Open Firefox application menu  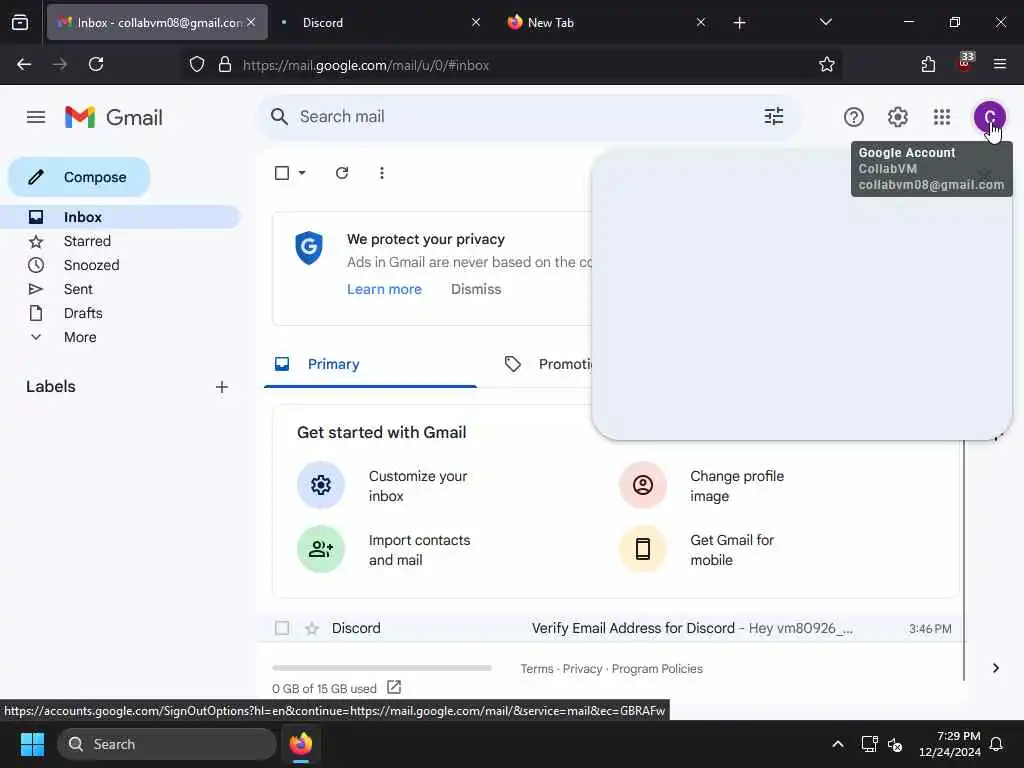point(1000,64)
